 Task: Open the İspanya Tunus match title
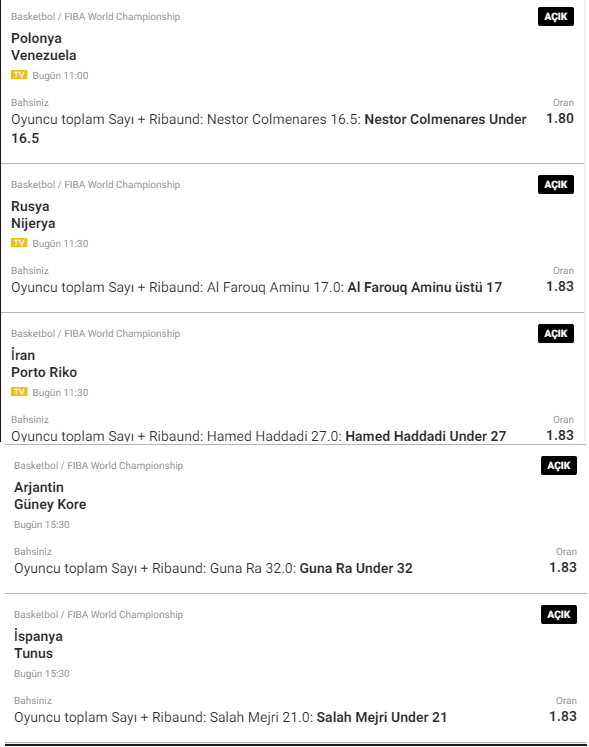pos(39,645)
